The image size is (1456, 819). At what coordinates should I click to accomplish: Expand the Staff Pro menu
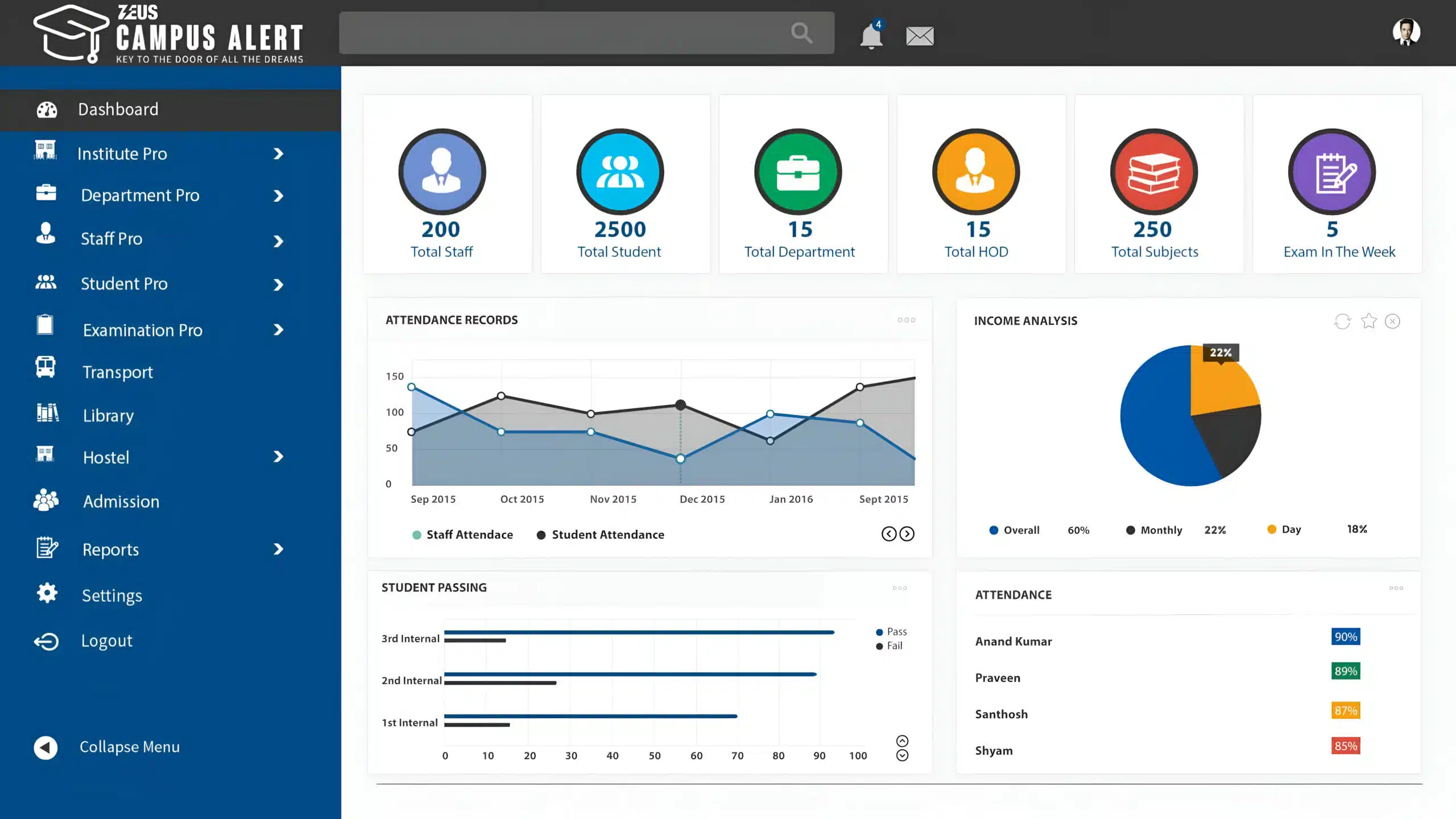pyautogui.click(x=111, y=238)
